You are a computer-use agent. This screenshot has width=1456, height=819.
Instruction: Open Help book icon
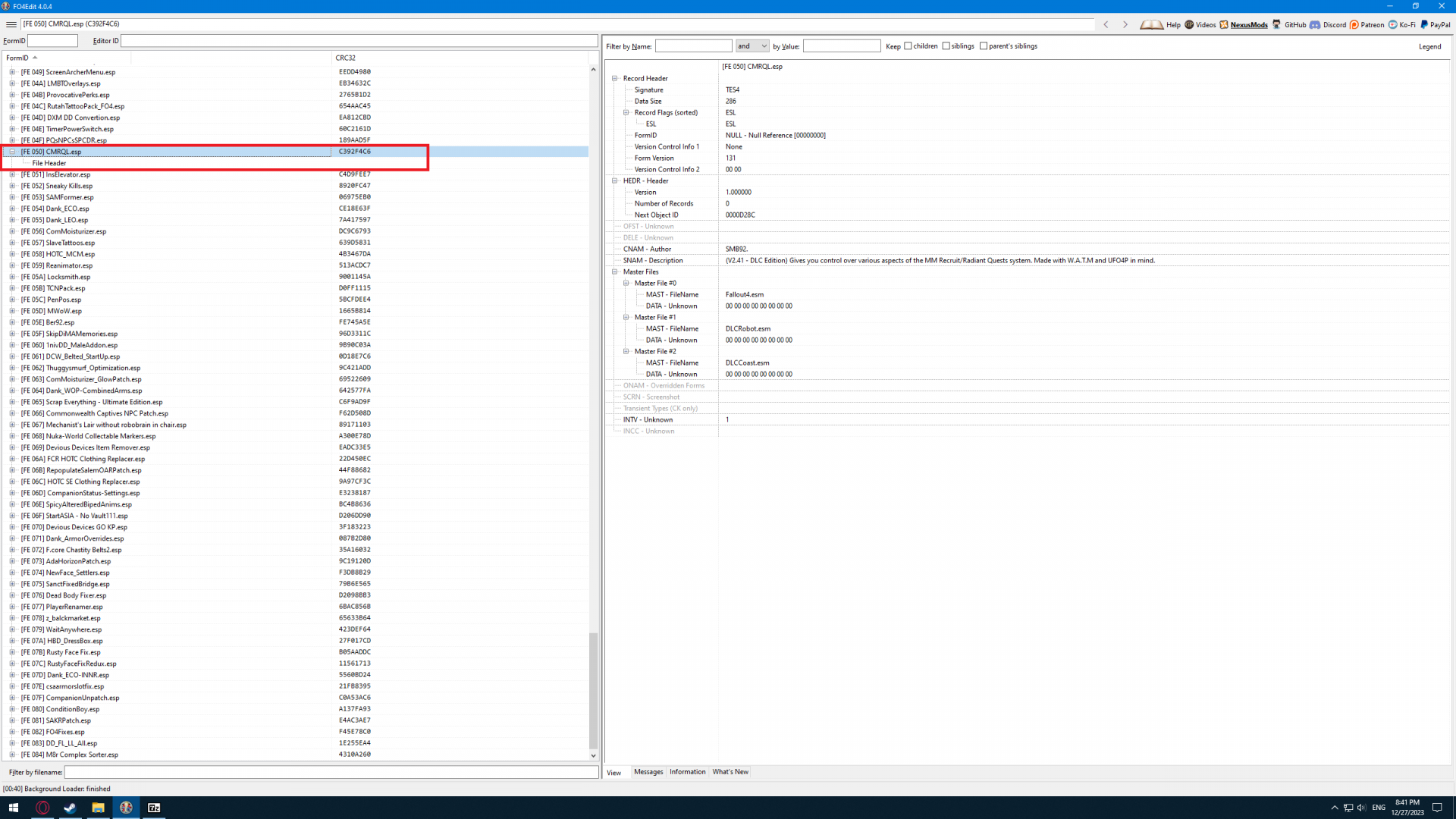point(1151,24)
